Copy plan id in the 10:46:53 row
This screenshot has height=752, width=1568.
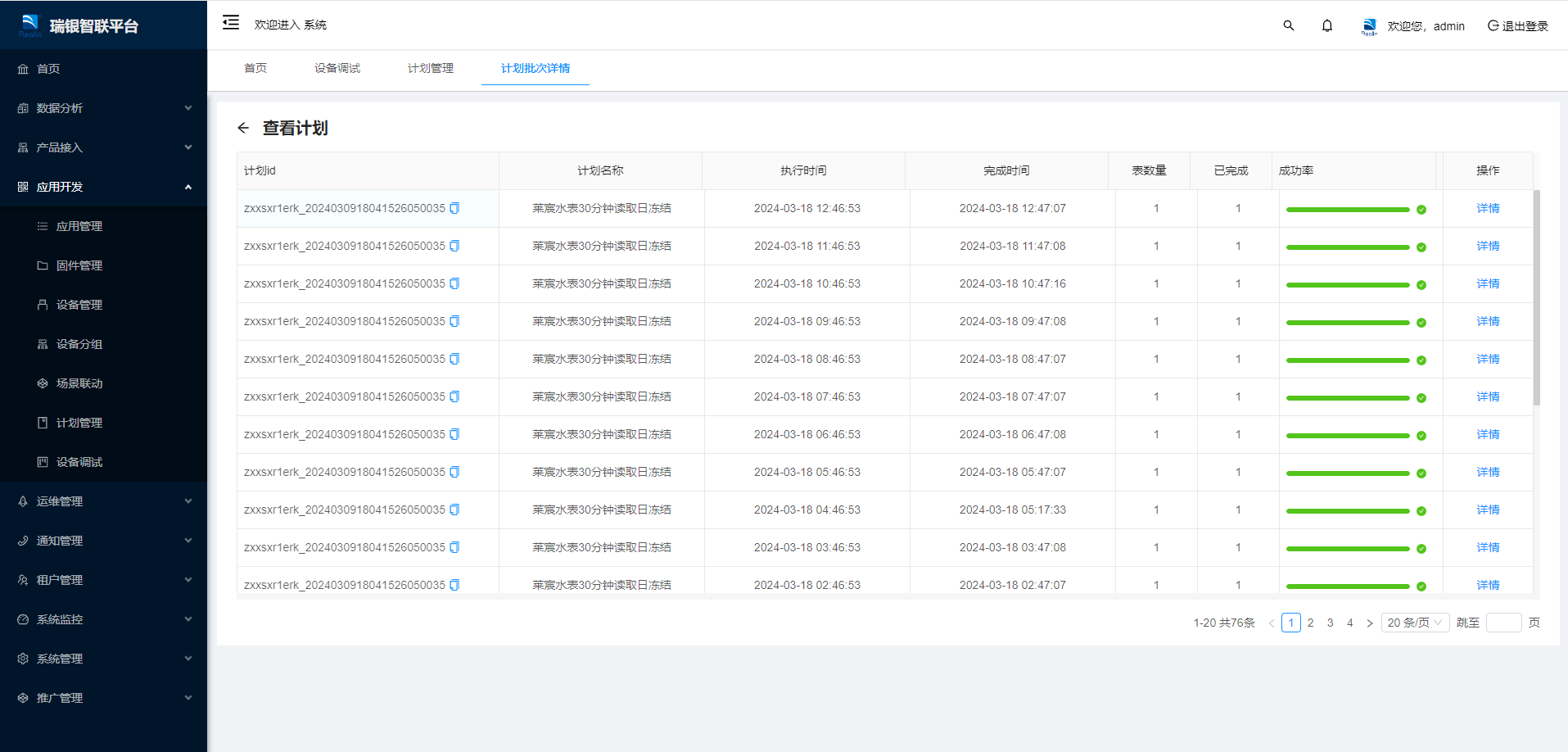(454, 283)
